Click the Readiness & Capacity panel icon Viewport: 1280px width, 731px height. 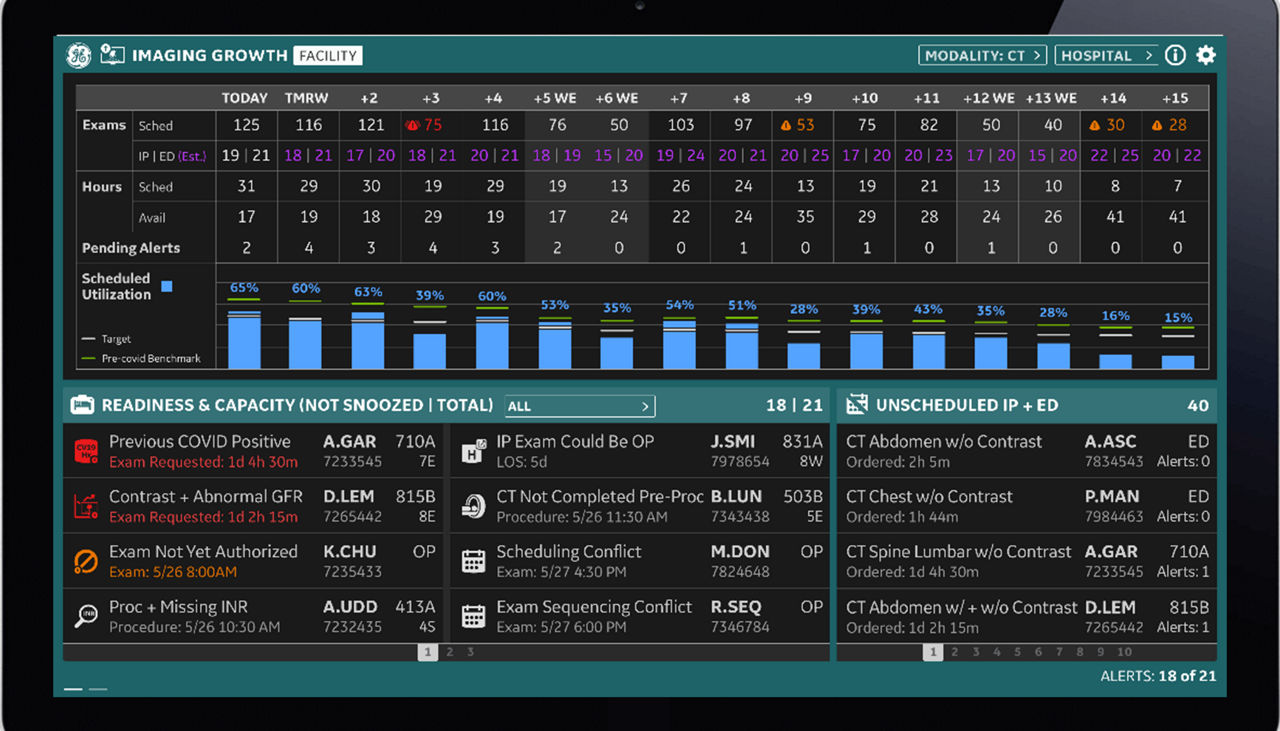pyautogui.click(x=82, y=405)
